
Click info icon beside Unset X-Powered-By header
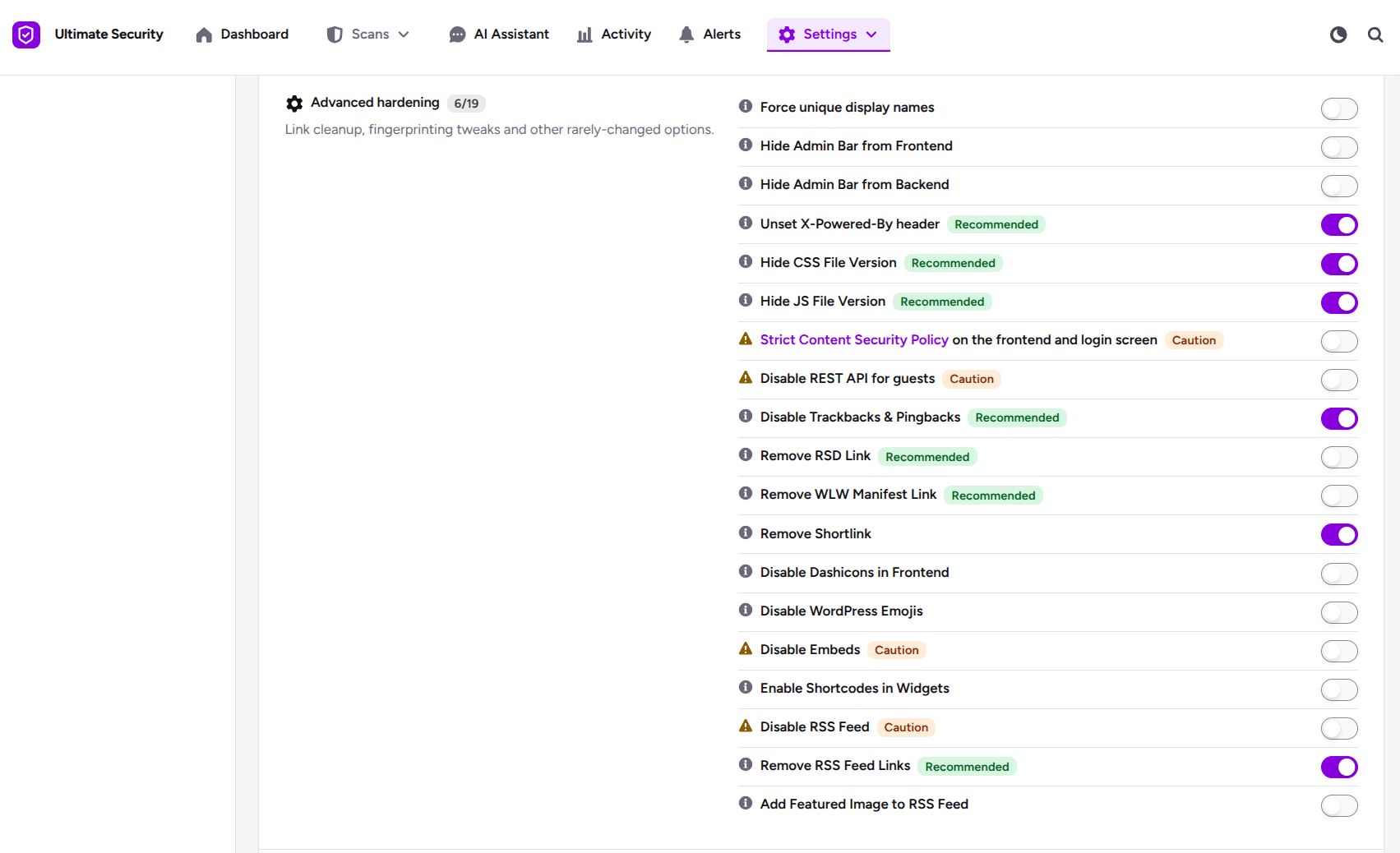746,223
